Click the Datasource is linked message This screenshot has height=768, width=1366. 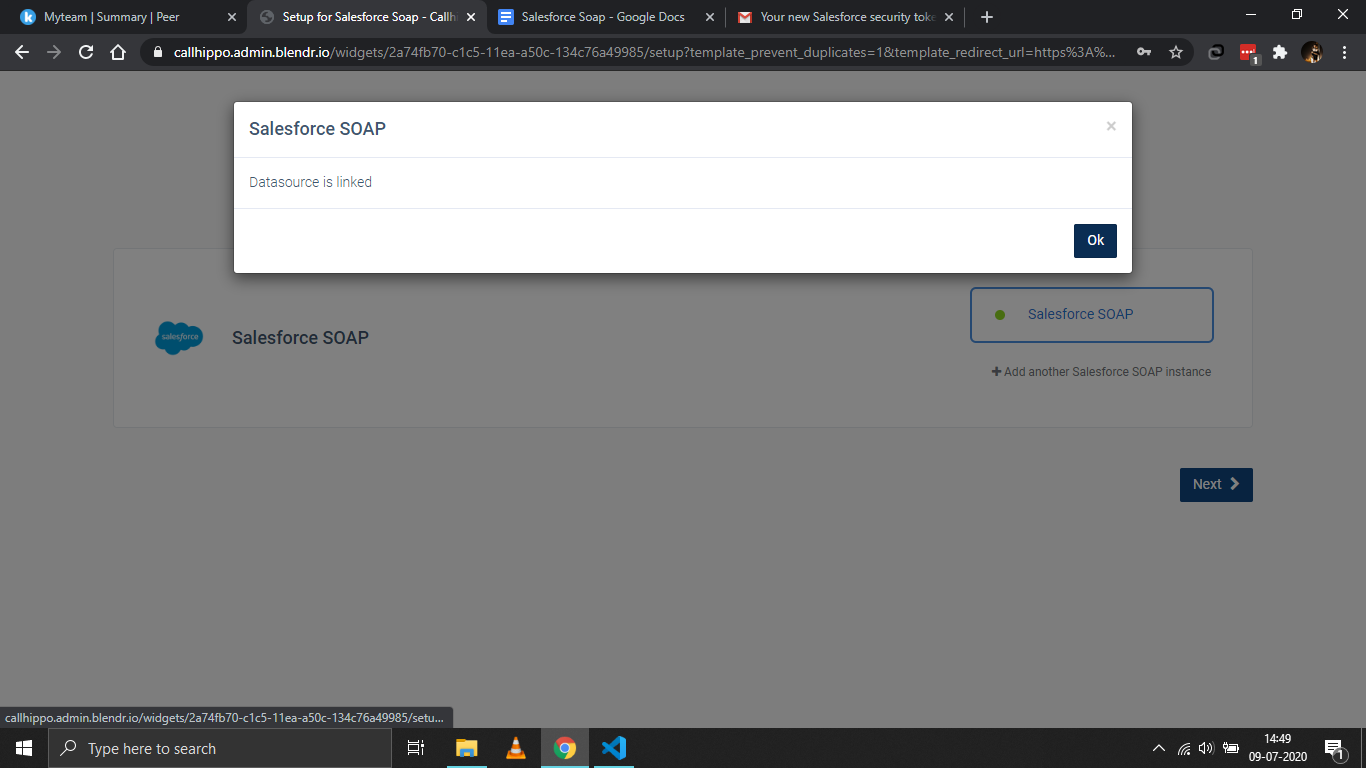point(310,182)
